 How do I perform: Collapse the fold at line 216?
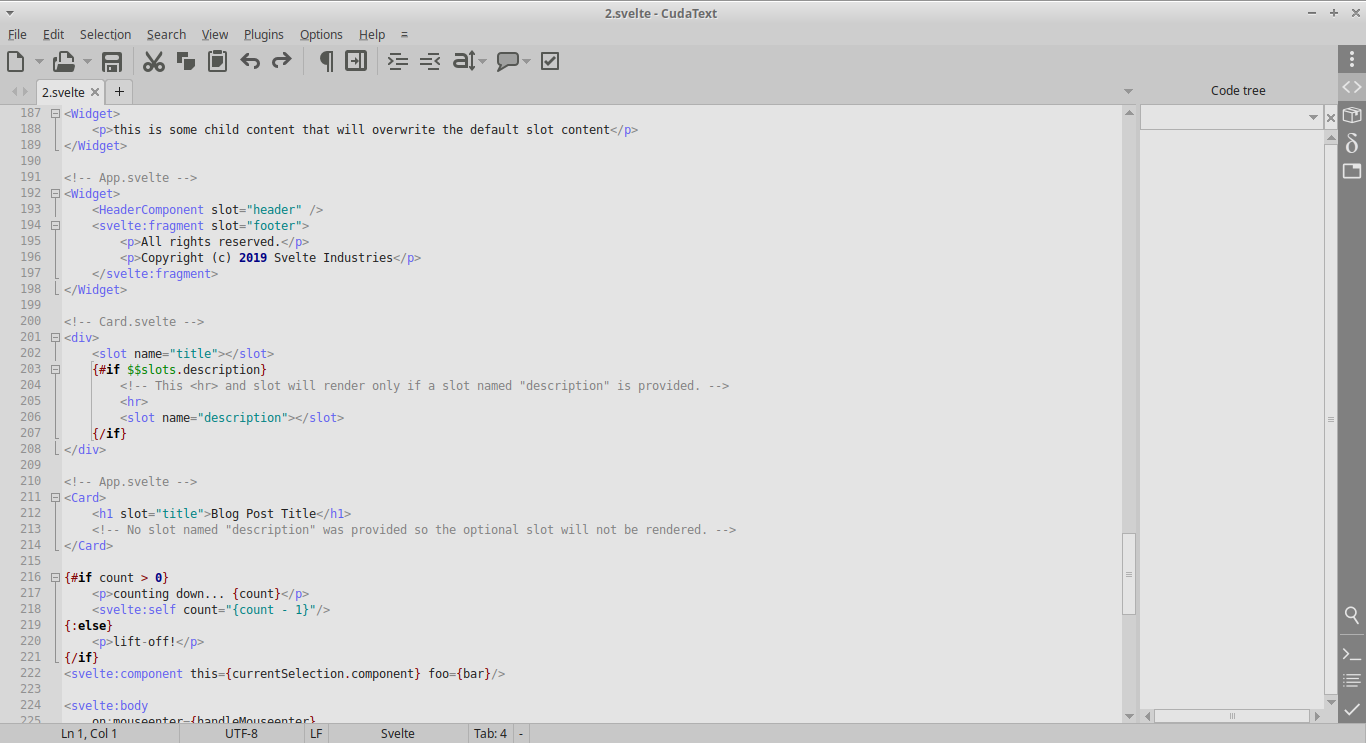coord(56,577)
